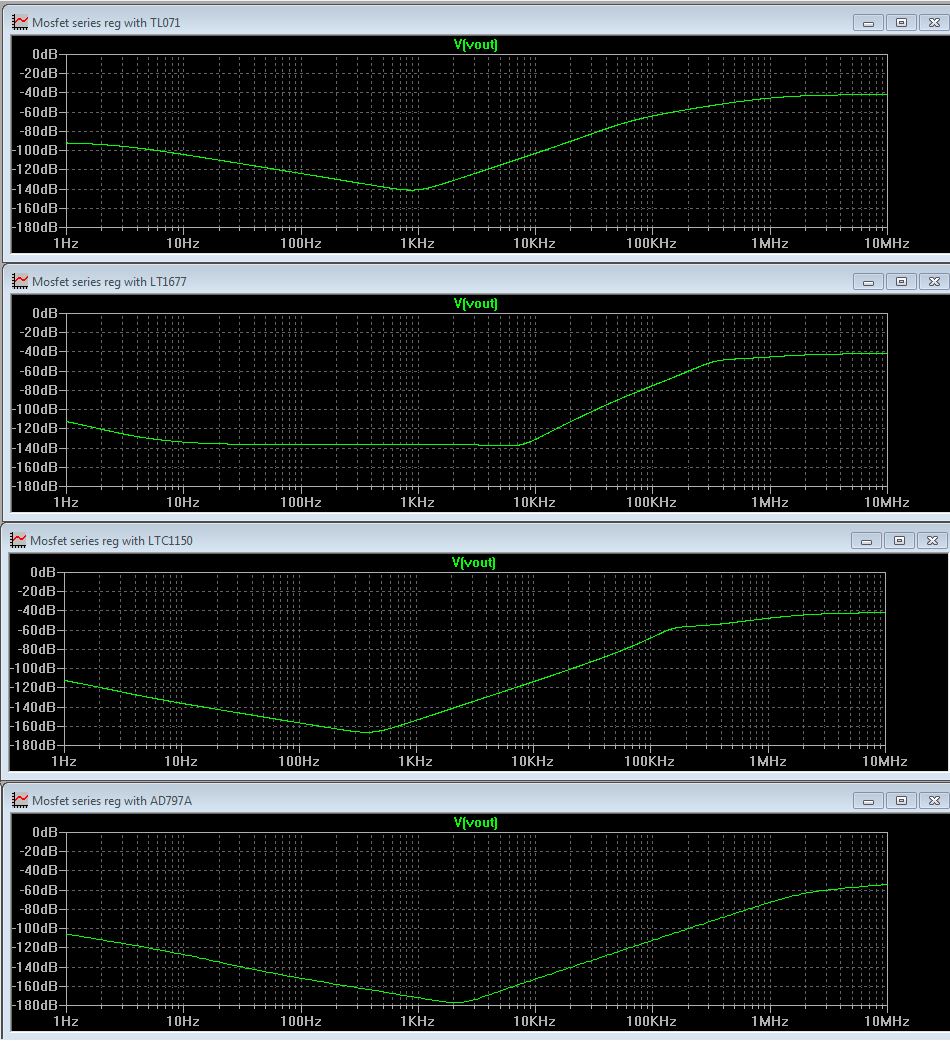Click the -180dB axis label in LT1677 plot
The width and height of the screenshot is (950, 1041).
pos(36,486)
